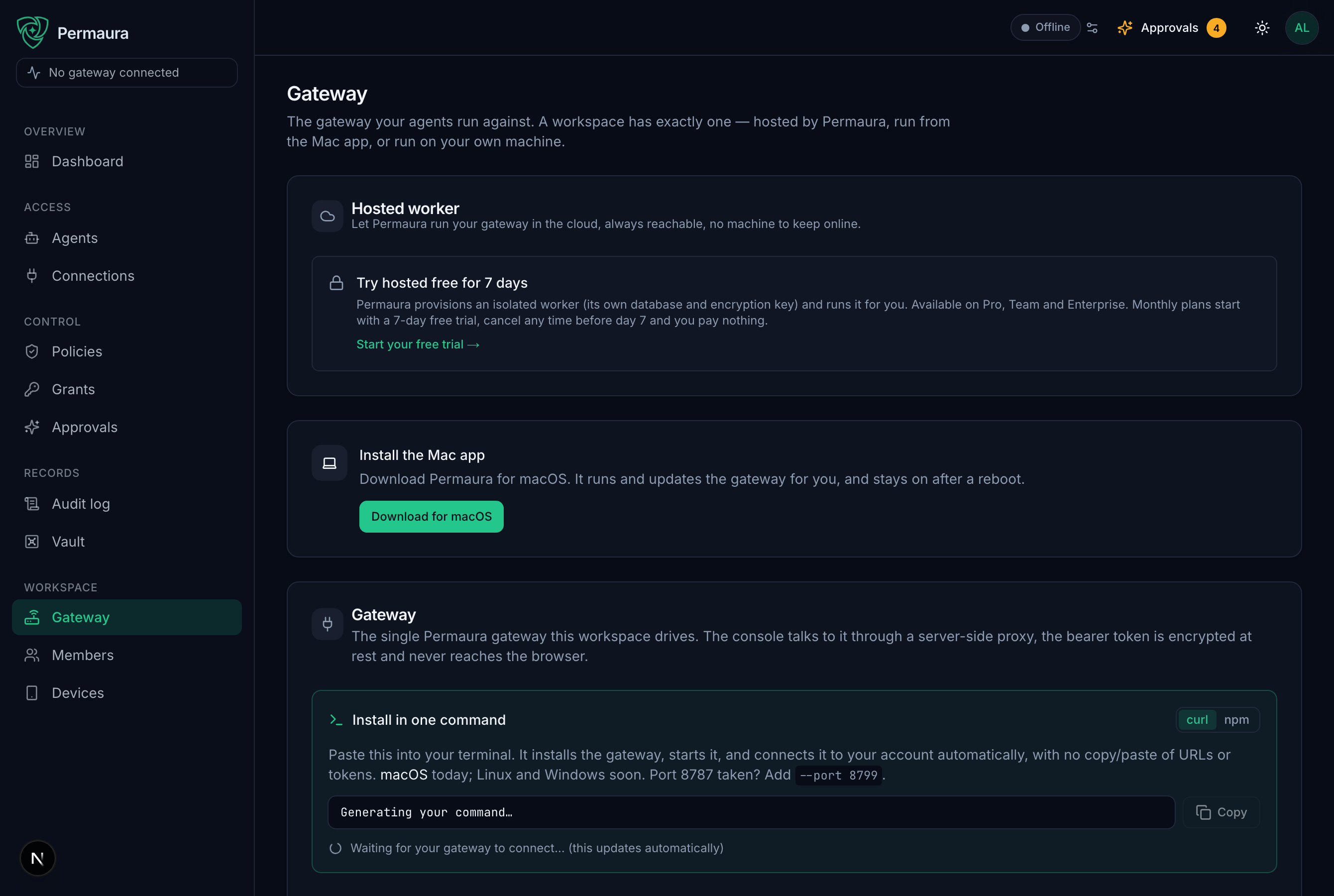Click the Vault icon
Image resolution: width=1334 pixels, height=896 pixels.
tap(32, 541)
